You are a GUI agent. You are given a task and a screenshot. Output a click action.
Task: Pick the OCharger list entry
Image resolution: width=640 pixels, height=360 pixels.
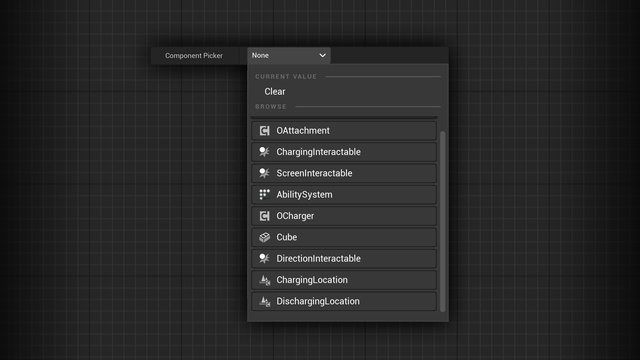[x=344, y=216]
